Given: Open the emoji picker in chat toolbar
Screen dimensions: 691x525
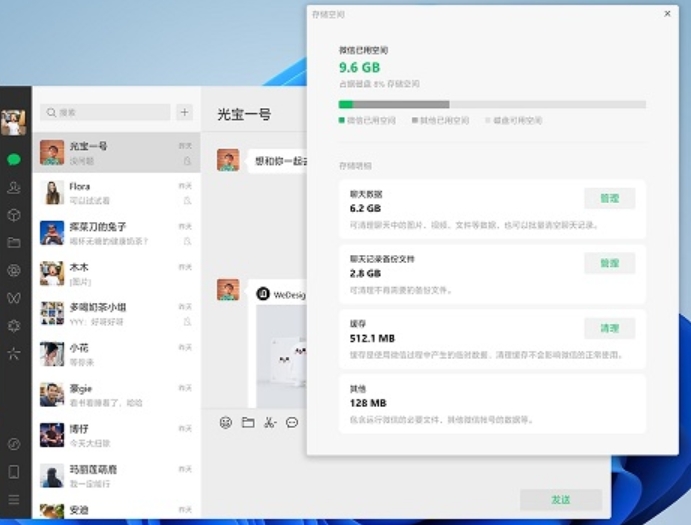Looking at the screenshot, I should [x=226, y=422].
